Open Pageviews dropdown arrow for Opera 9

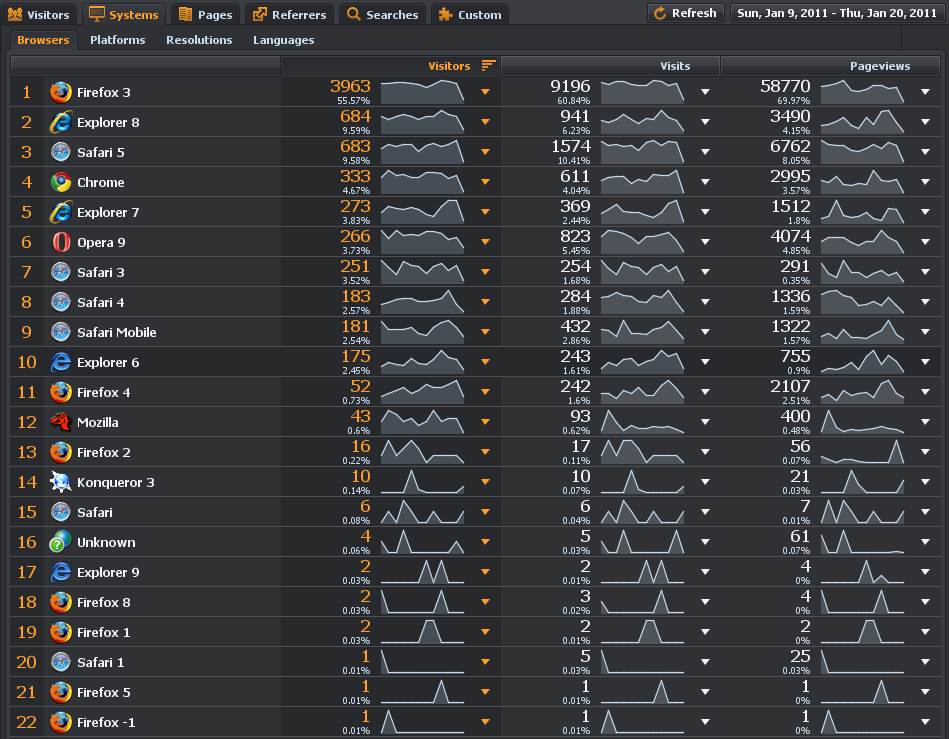point(925,242)
